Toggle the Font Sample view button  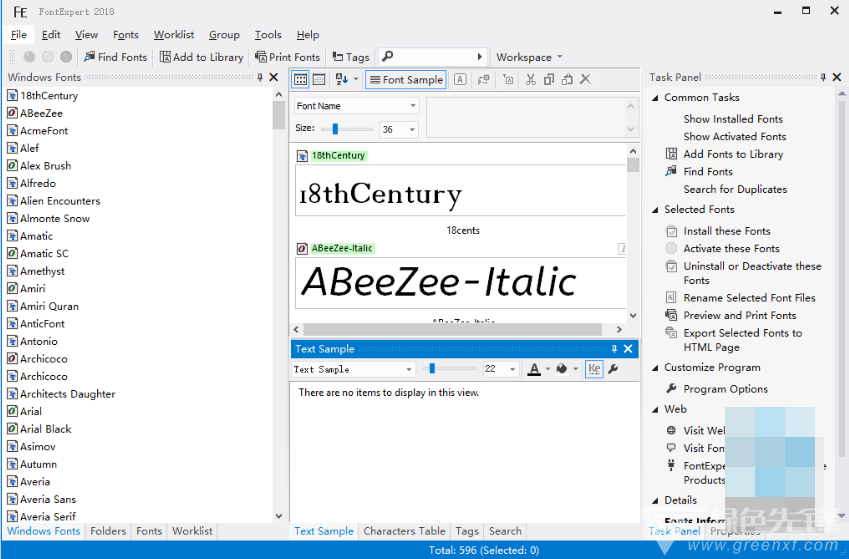coord(406,80)
